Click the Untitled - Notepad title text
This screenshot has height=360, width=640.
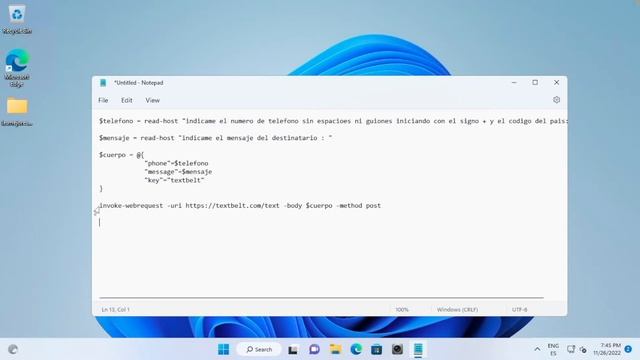139,83
